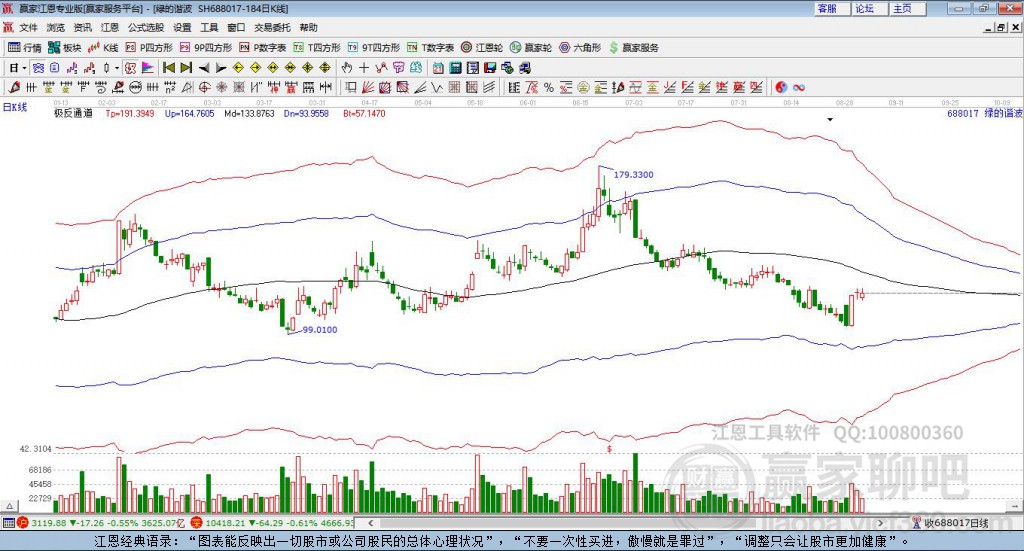The width and height of the screenshot is (1024, 551).
Task: Open the 公式选股 menu
Action: 146,27
